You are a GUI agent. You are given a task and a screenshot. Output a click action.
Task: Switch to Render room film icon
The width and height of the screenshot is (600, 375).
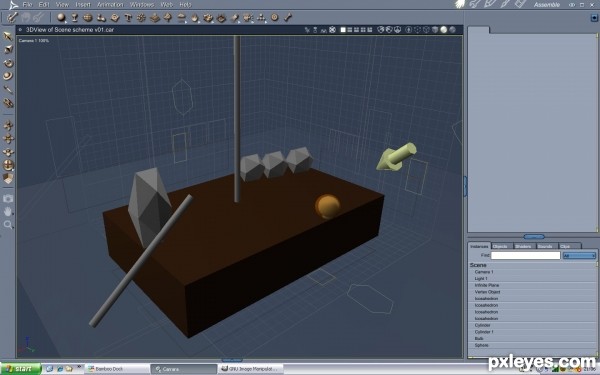(x=520, y=4)
